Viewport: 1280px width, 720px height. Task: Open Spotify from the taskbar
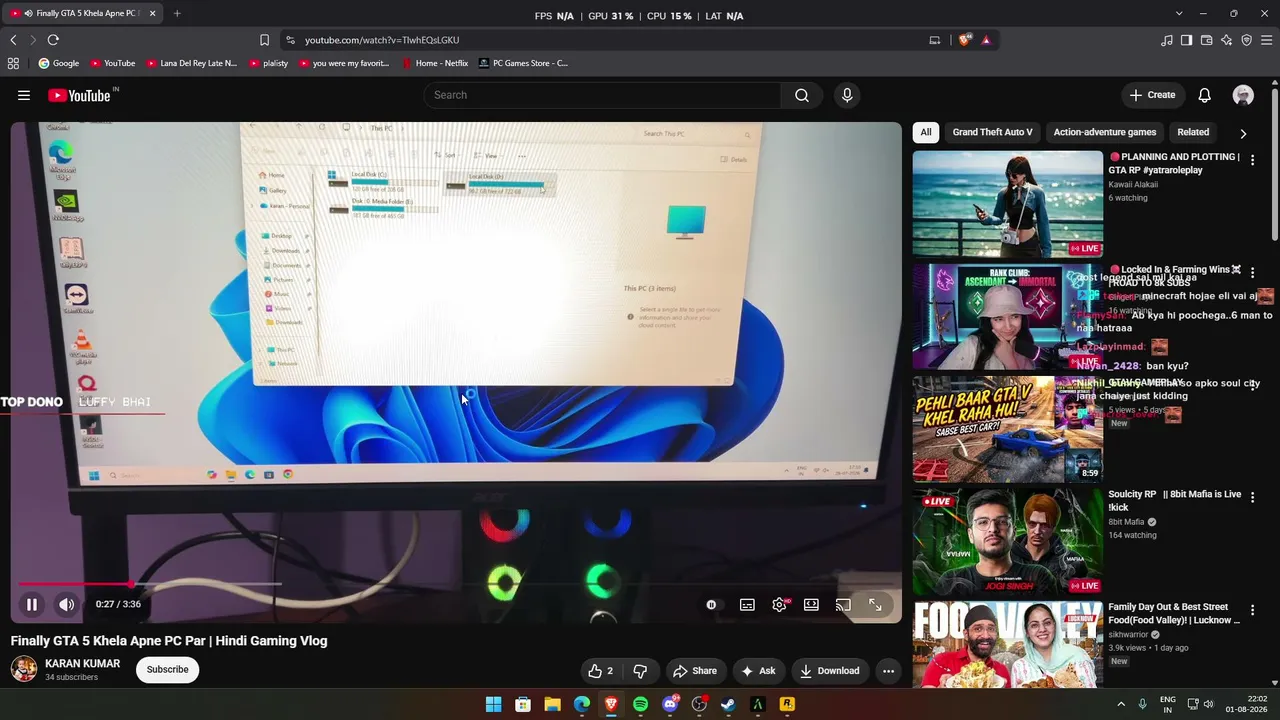click(641, 705)
